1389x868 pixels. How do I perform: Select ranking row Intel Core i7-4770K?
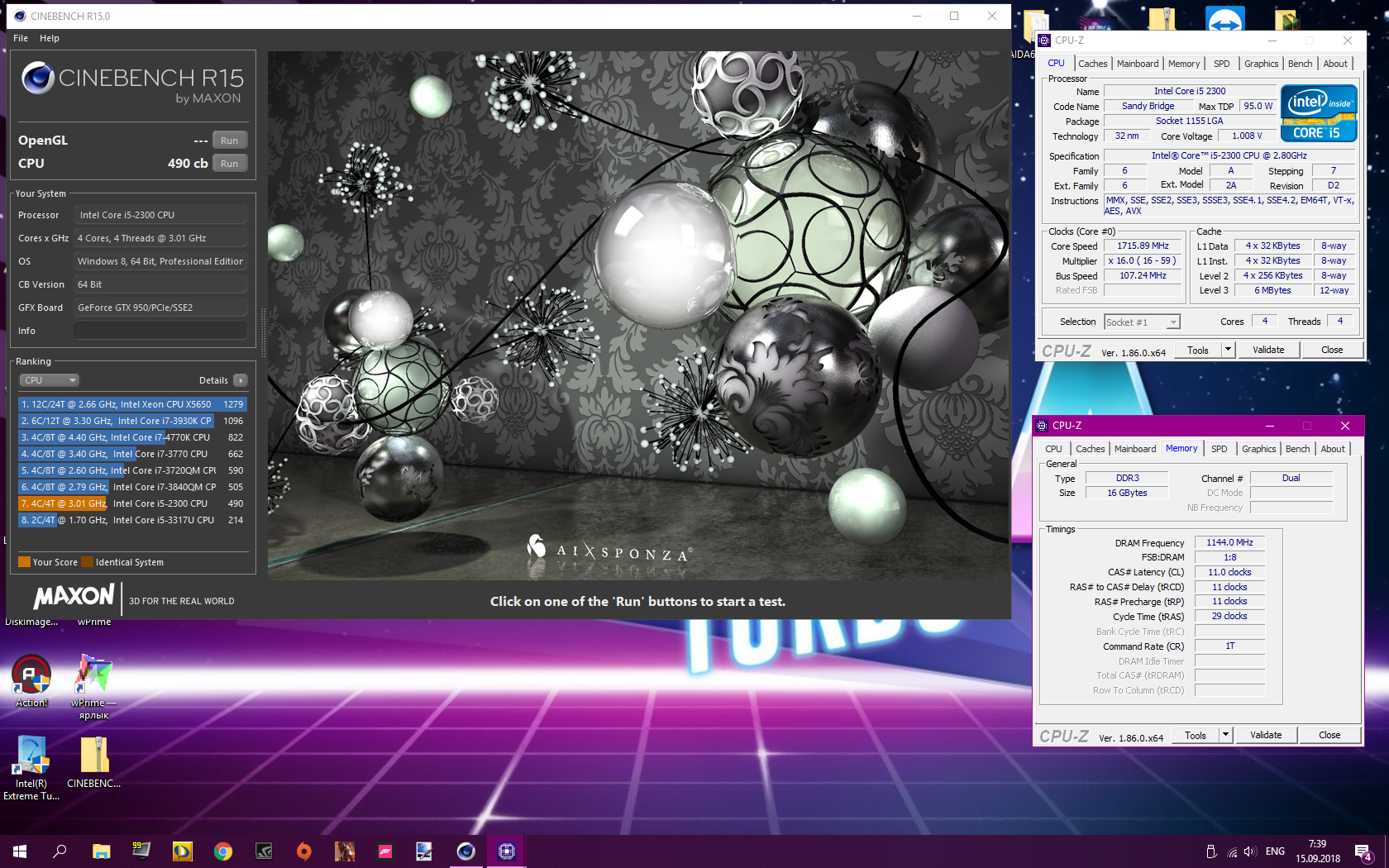(132, 437)
